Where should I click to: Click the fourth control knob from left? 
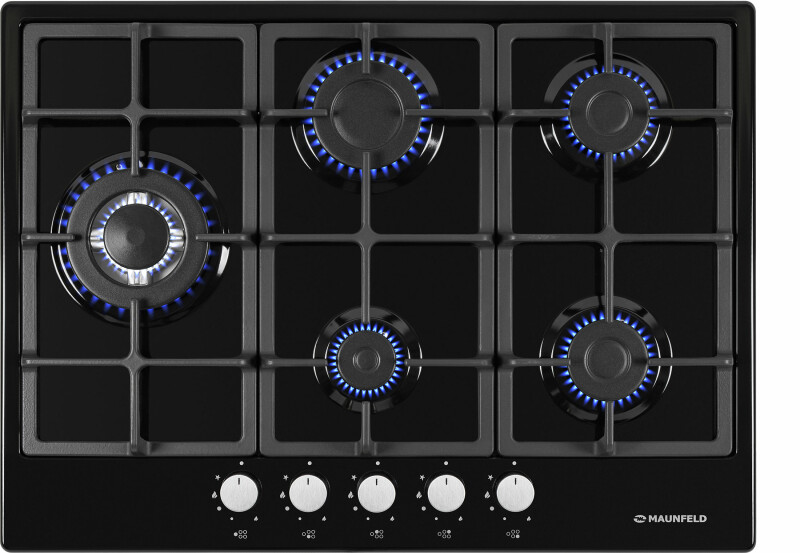click(446, 493)
